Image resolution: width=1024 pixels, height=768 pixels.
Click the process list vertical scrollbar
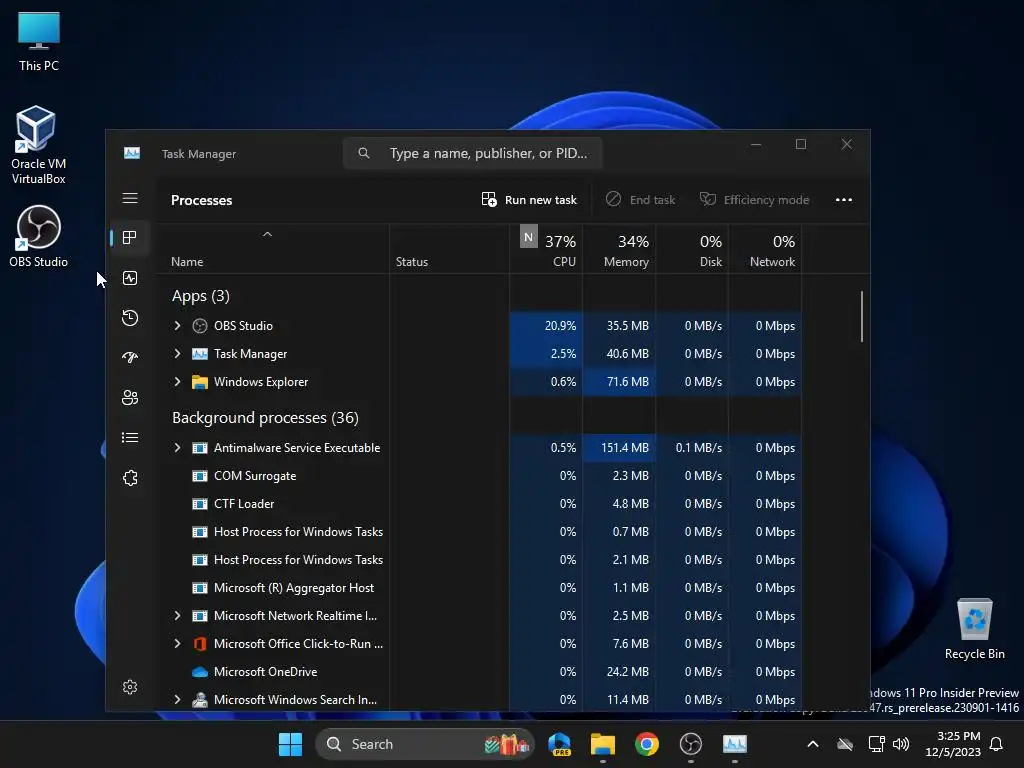coord(861,317)
